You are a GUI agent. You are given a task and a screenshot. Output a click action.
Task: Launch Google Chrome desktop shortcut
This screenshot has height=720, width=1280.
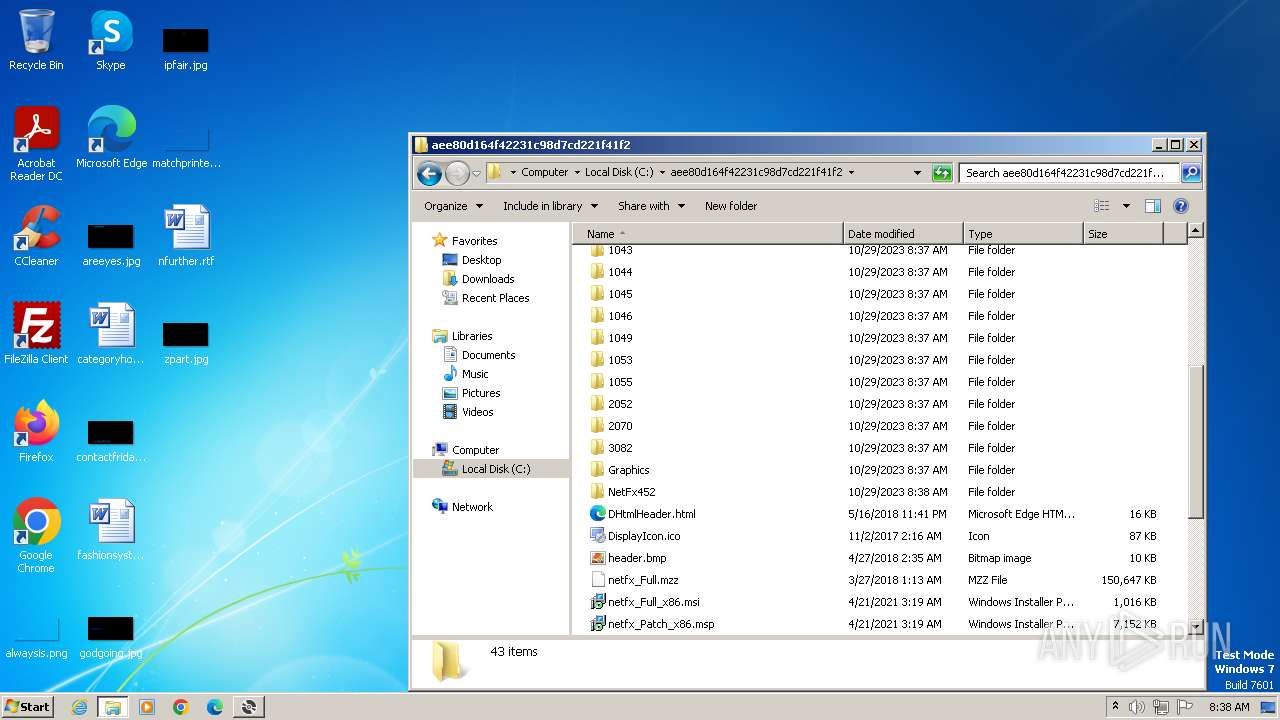coord(36,536)
